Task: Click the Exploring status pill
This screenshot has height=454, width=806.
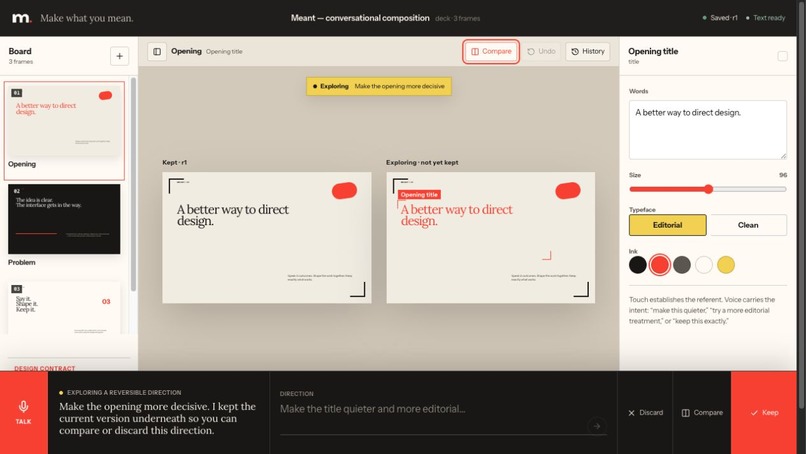Action: pos(379,86)
